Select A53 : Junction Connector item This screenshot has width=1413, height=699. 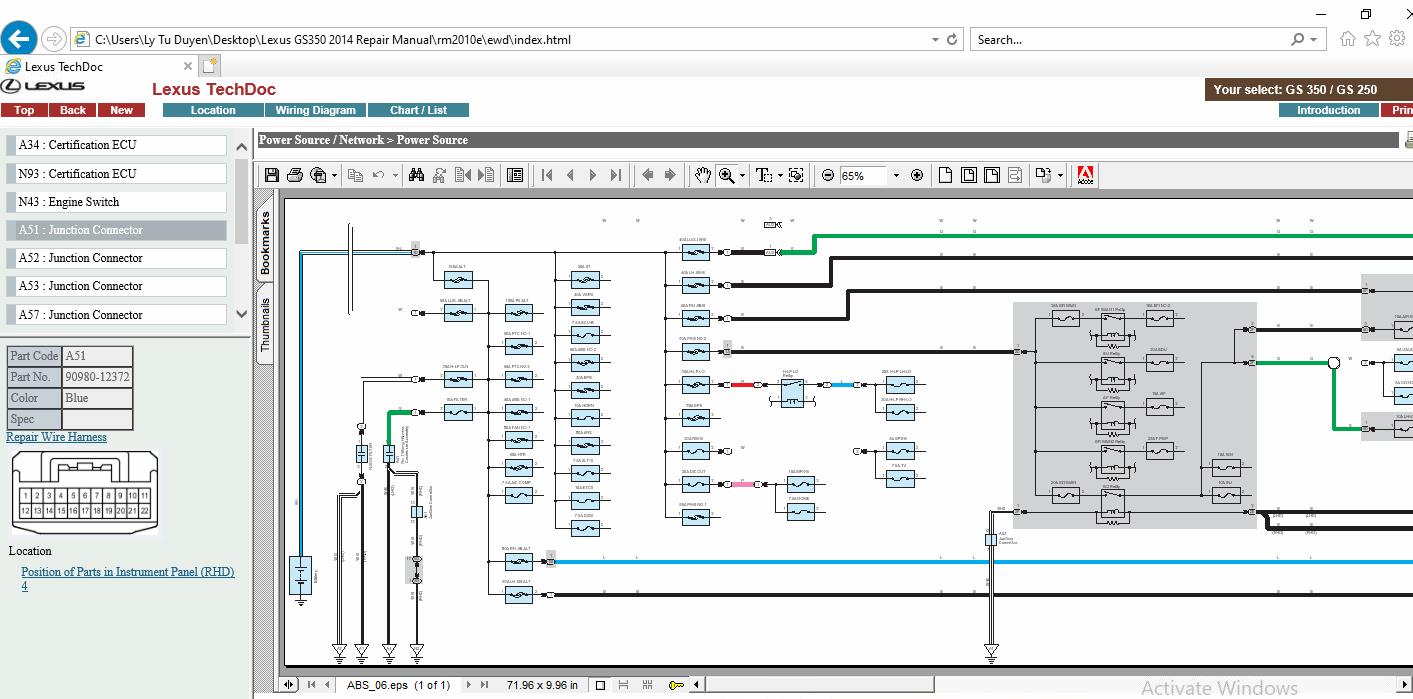118,286
